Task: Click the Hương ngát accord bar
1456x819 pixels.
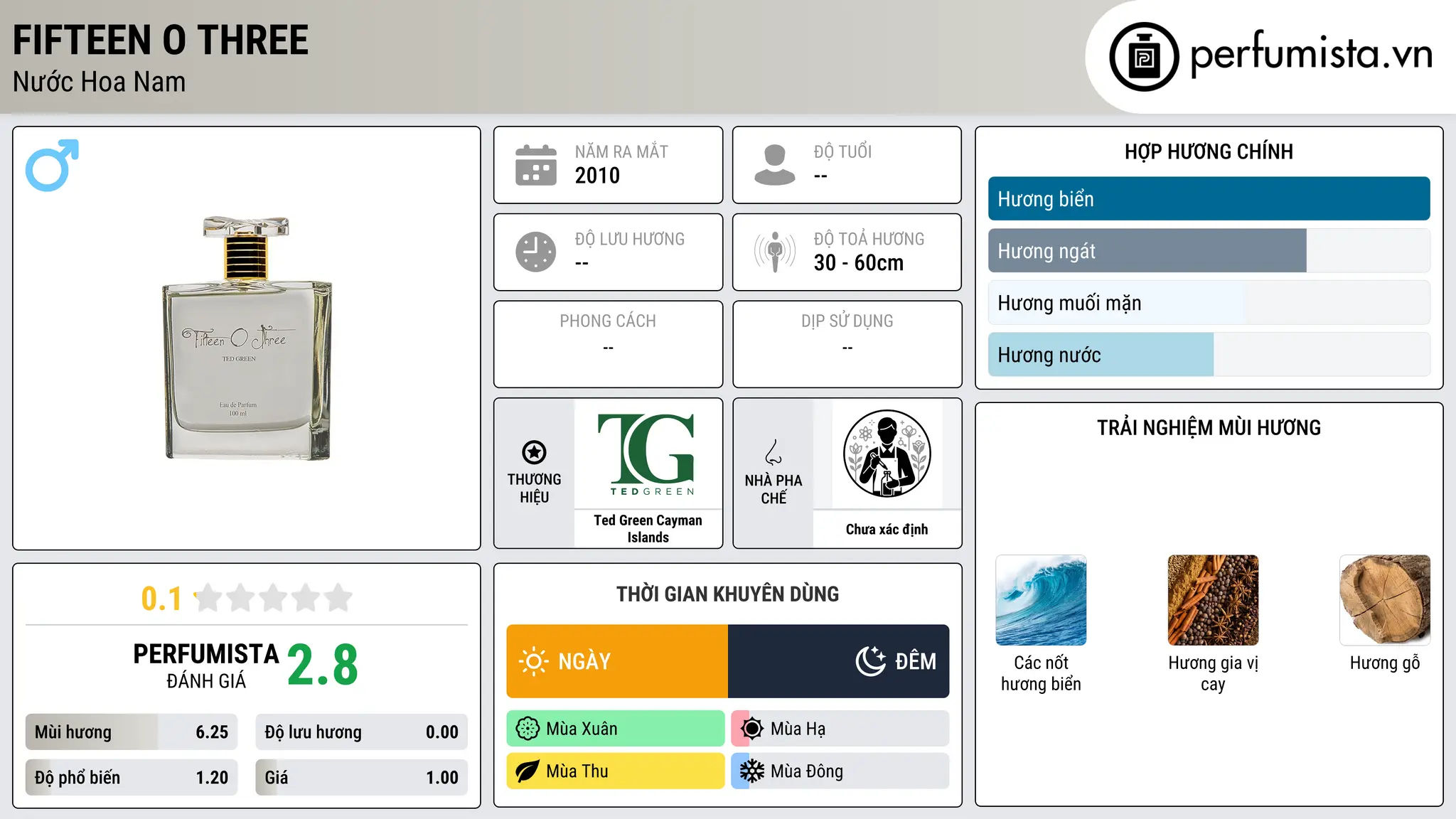Action: click(x=1209, y=251)
